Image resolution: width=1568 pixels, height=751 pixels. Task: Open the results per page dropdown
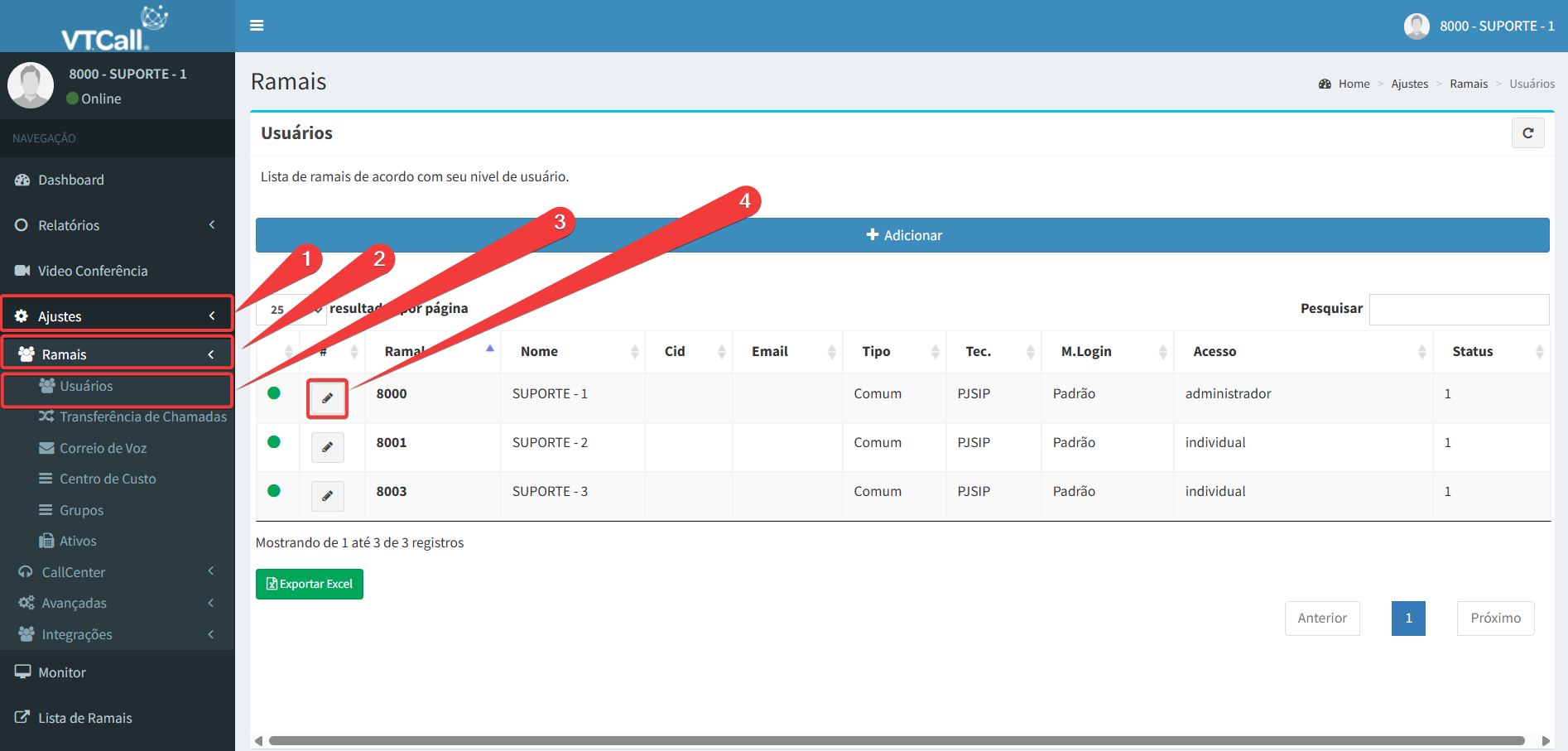click(x=291, y=310)
